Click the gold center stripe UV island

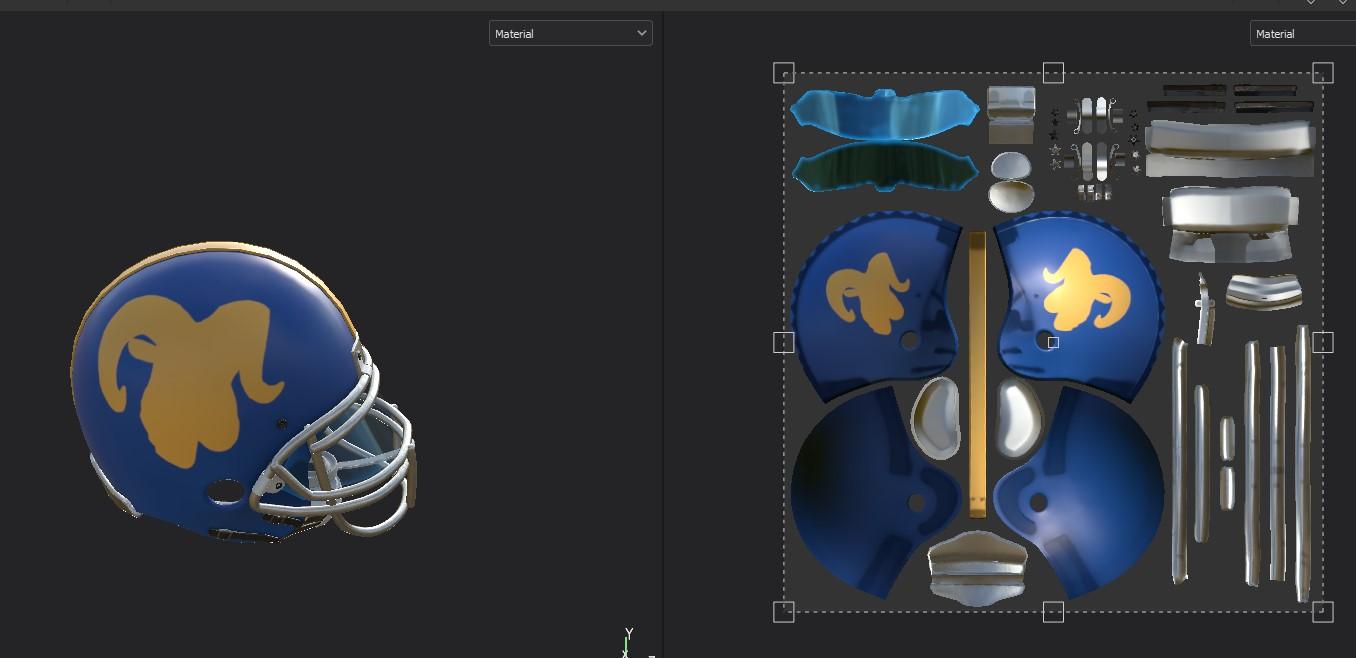click(x=977, y=374)
